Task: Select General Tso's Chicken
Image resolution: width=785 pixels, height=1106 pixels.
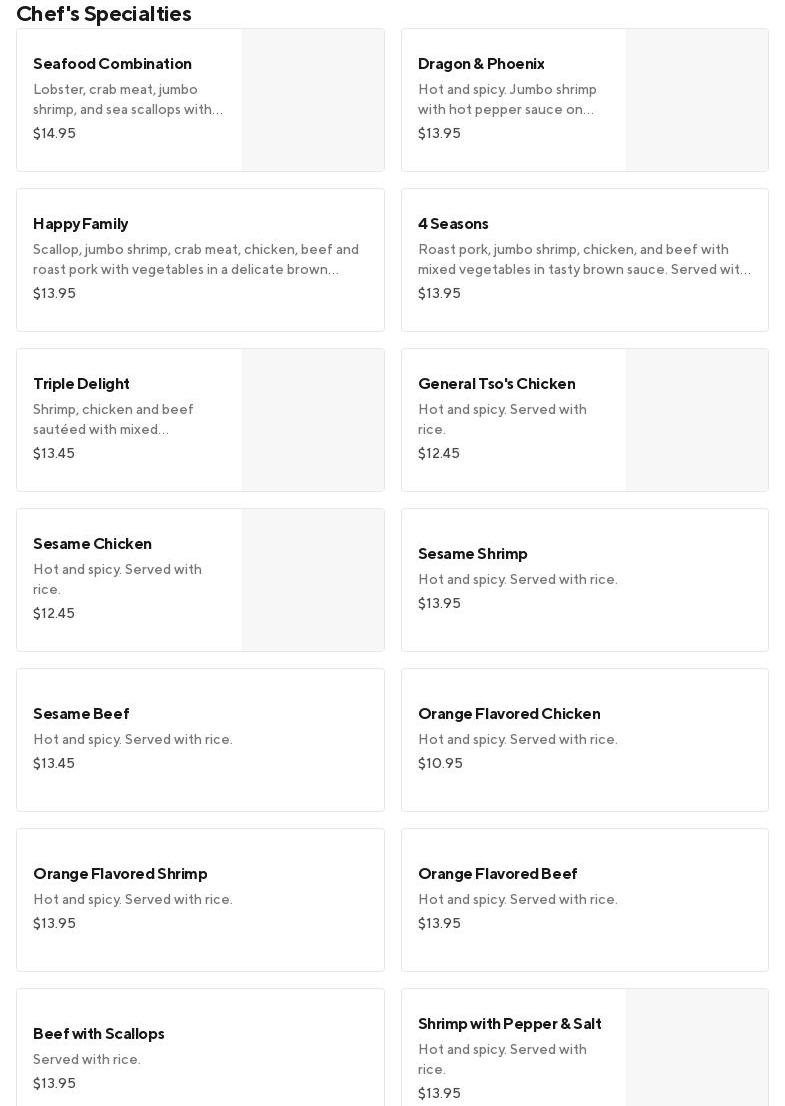Action: pos(514,419)
